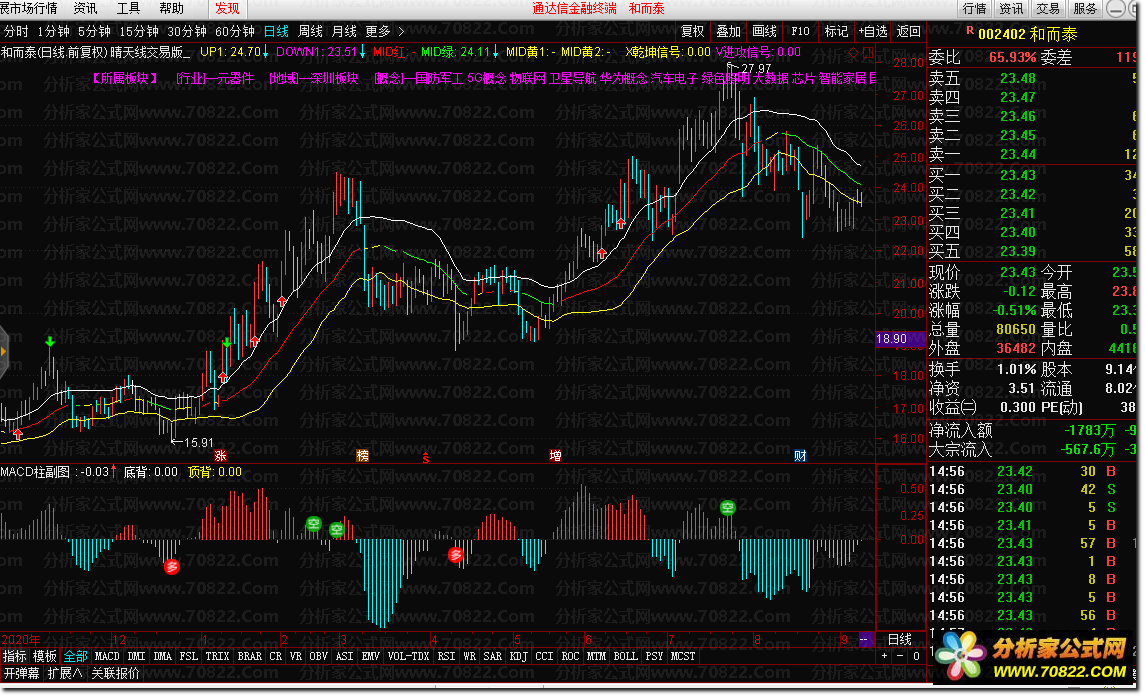The image size is (1145, 696).
Task: Click red 多 marker at MACD trough
Action: tap(172, 566)
